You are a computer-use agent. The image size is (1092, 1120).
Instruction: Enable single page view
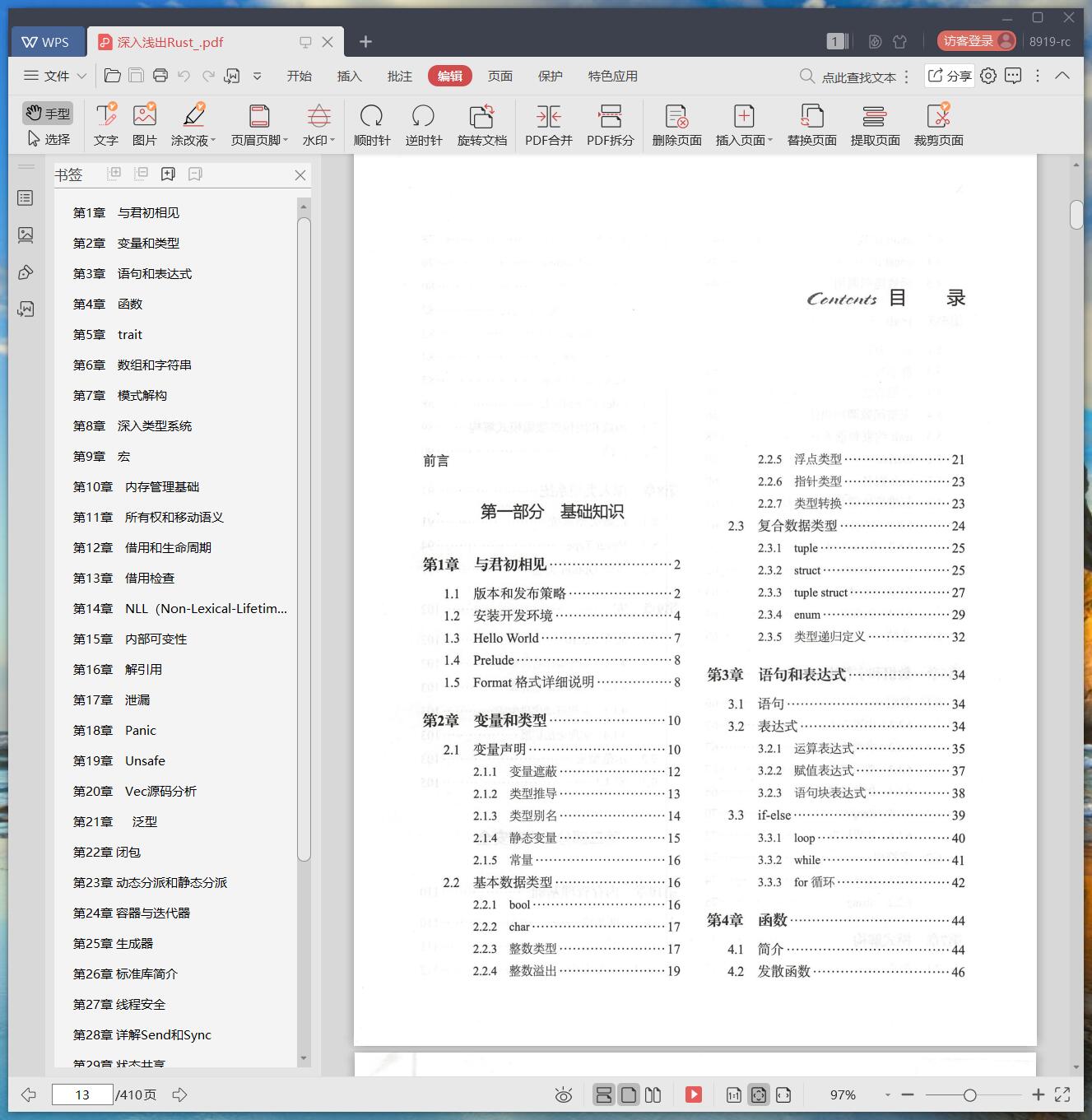click(x=629, y=1094)
